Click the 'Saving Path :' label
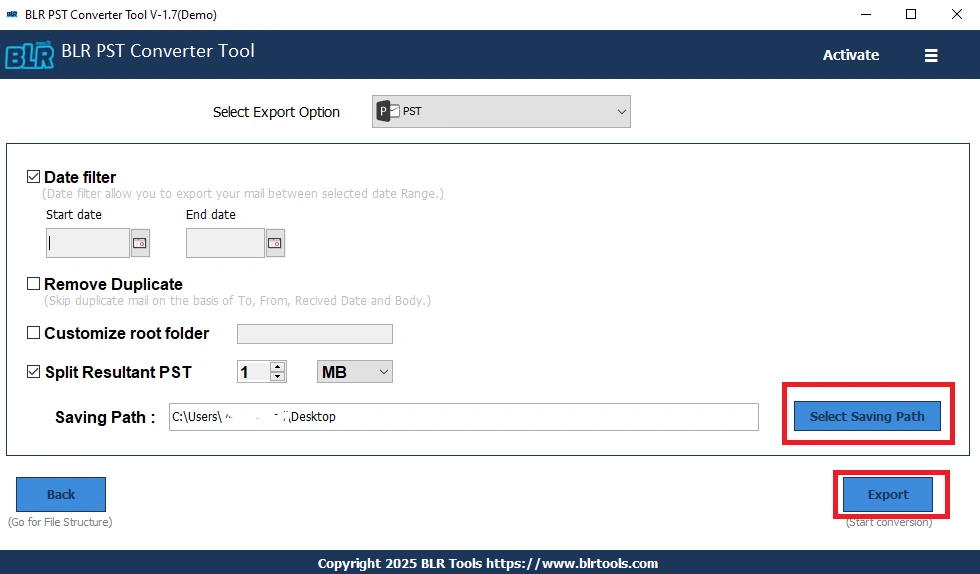The height and width of the screenshot is (574, 980). click(105, 417)
